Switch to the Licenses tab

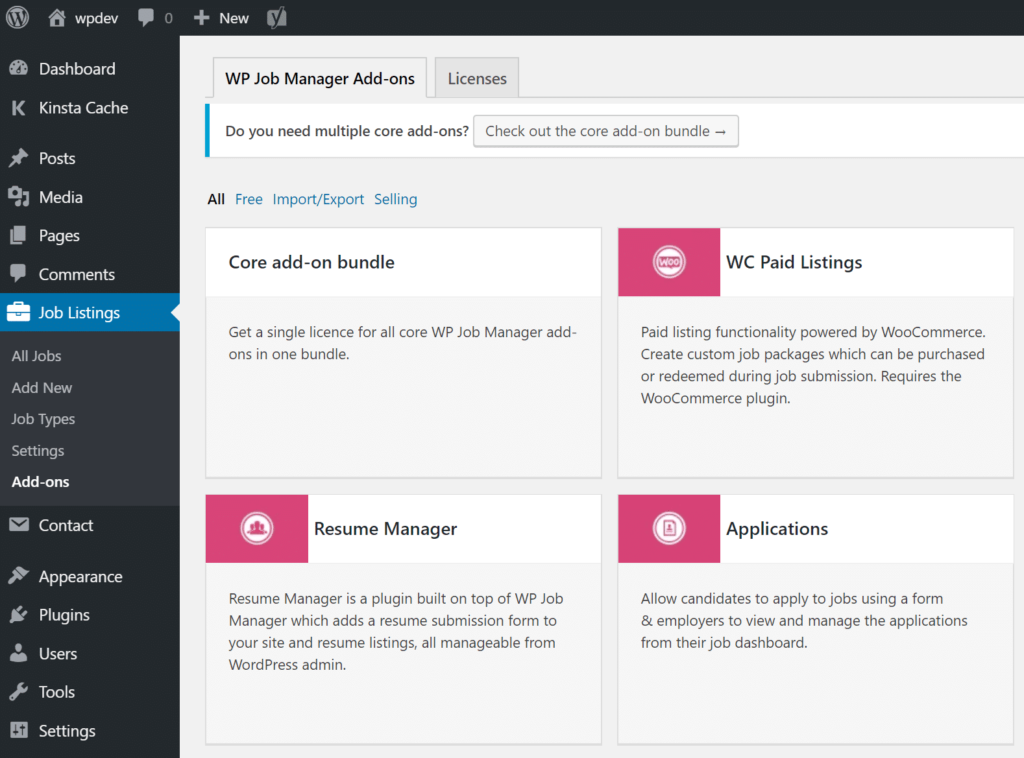click(477, 78)
